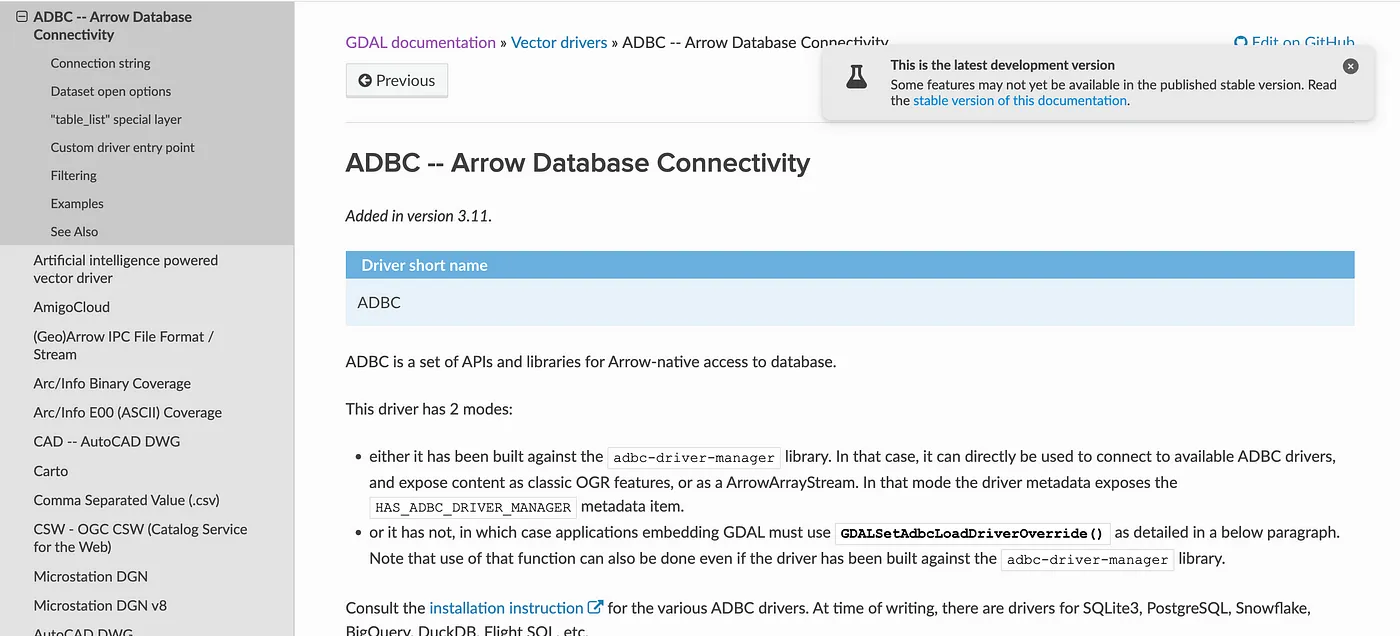Go to the Filtering section
The image size is (1400, 636).
click(x=74, y=175)
